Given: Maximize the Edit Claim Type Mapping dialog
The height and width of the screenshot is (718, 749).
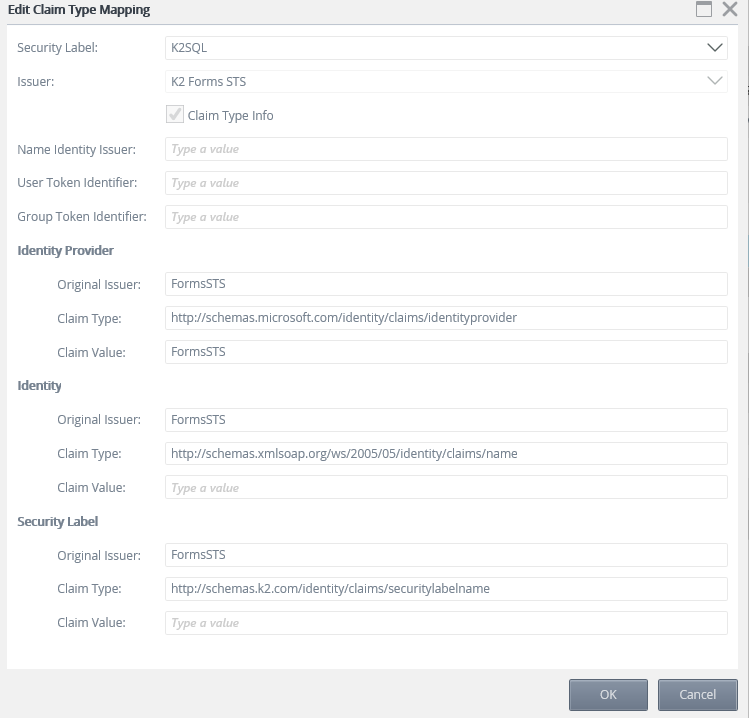Looking at the screenshot, I should [704, 10].
